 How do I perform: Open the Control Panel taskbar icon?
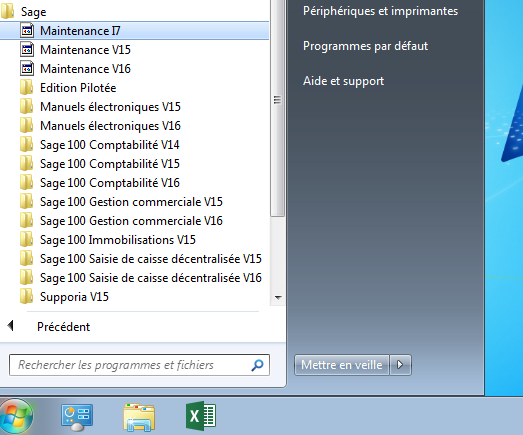[77, 417]
